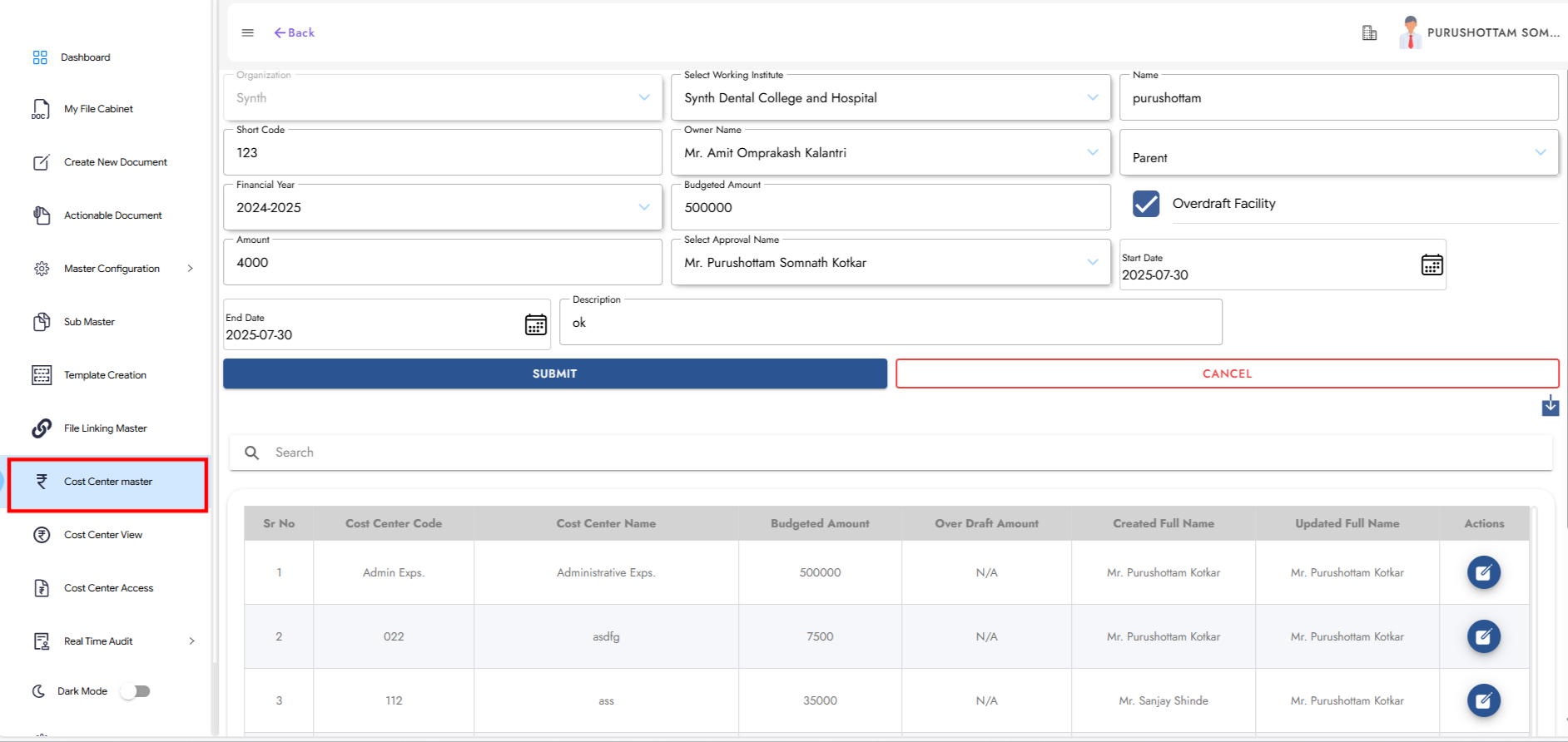Open Cost Center View in sidebar
1568x742 pixels.
point(103,535)
